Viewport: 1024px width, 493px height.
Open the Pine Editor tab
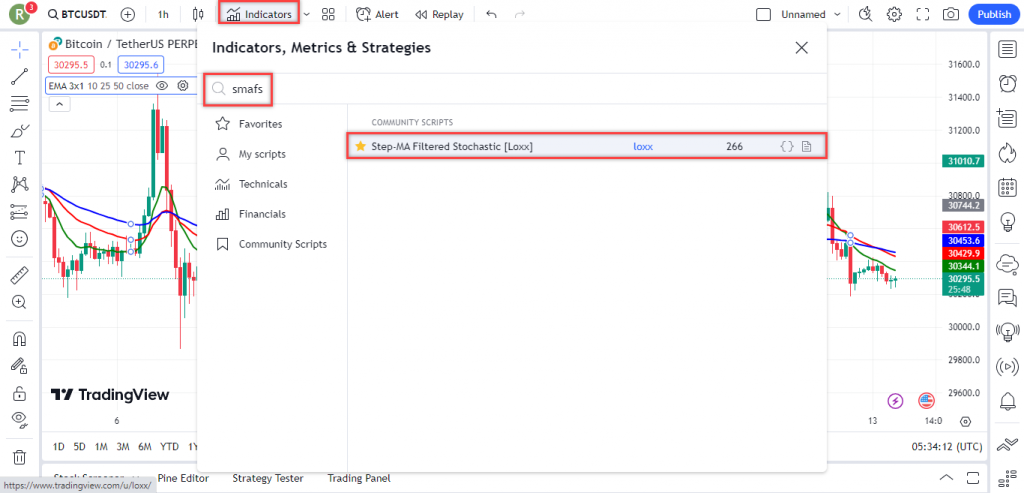click(185, 478)
